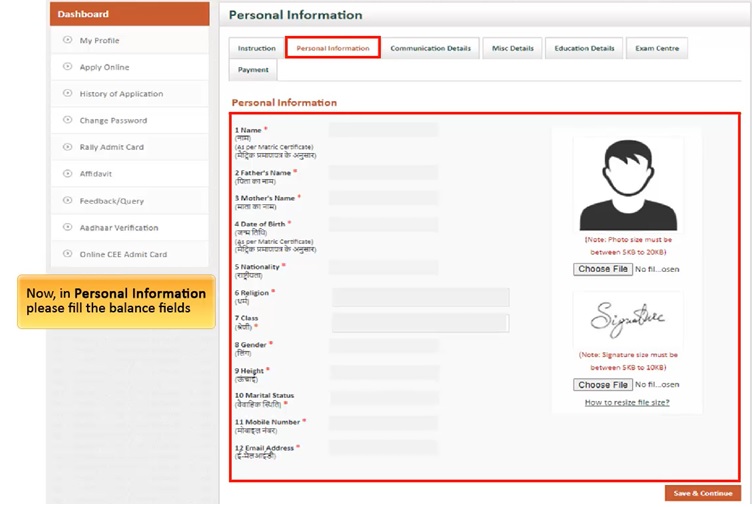This screenshot has height=507, width=752.
Task: Open the Religion dropdown
Action: (421, 297)
